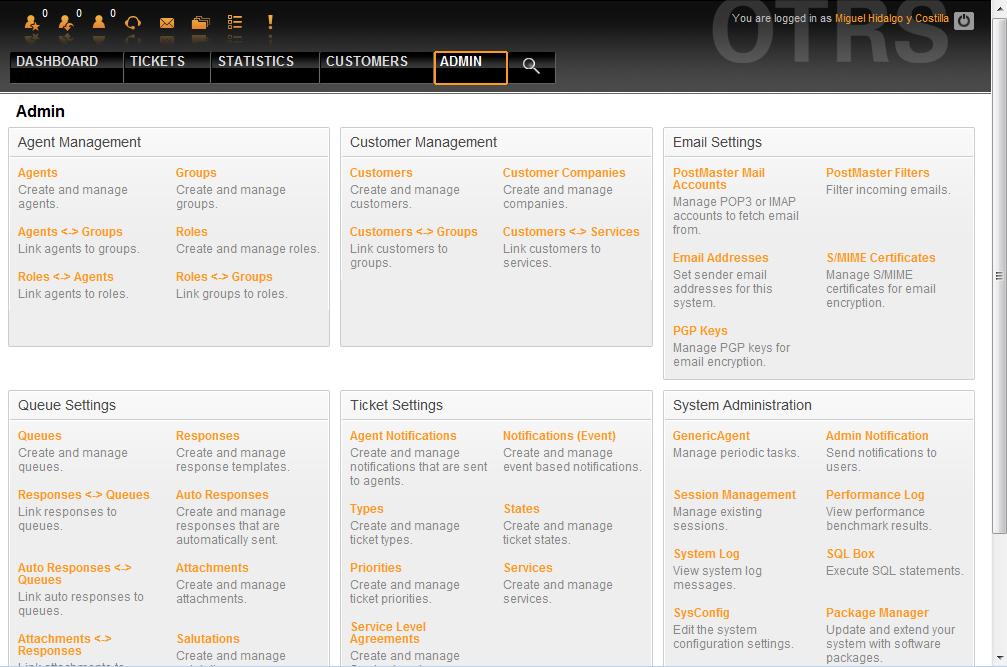Click the envelope email ticket icon
Image resolution: width=1007 pixels, height=667 pixels.
(x=167, y=22)
